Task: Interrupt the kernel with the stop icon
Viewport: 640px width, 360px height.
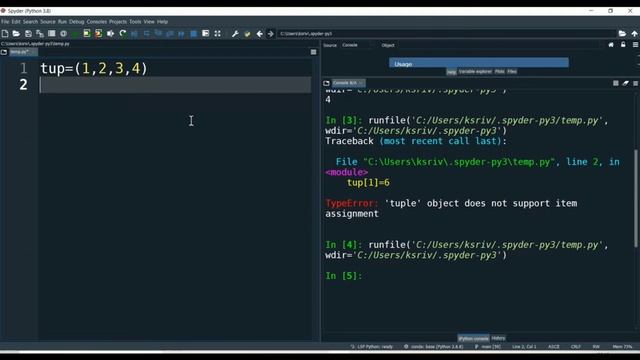Action: pos(616,83)
